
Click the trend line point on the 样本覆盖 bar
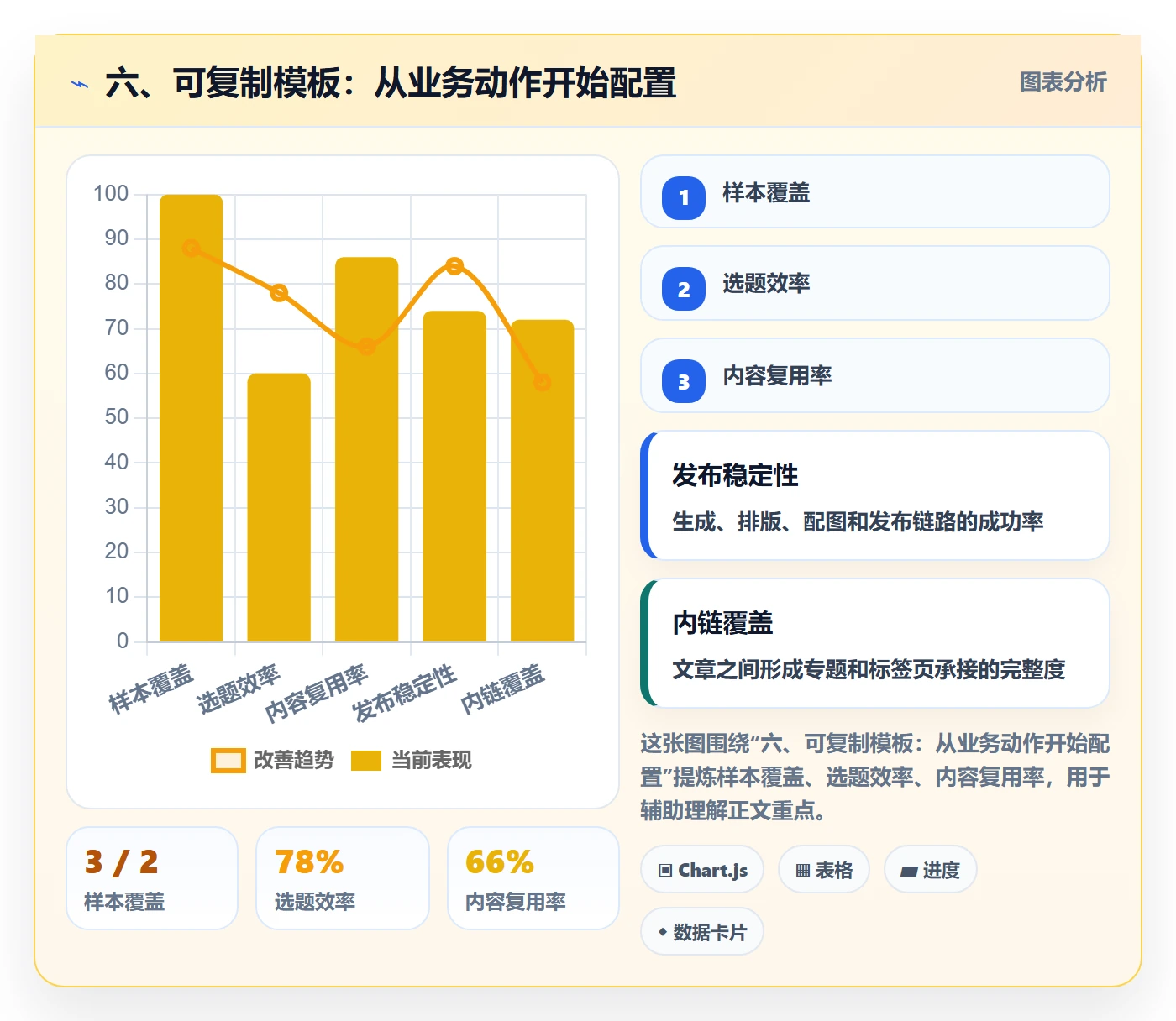(192, 249)
